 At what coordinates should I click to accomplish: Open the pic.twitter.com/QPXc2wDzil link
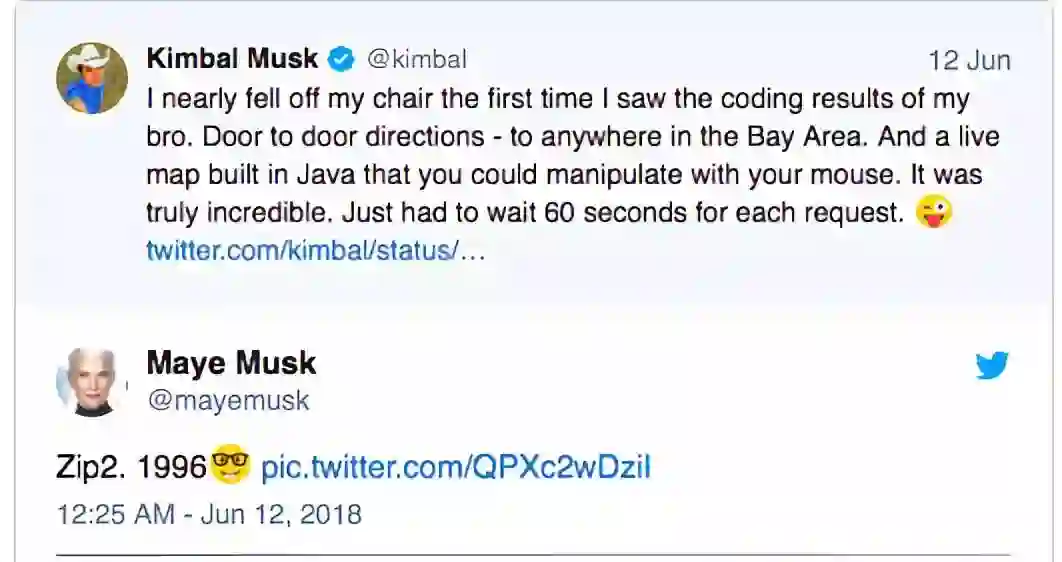tap(455, 467)
